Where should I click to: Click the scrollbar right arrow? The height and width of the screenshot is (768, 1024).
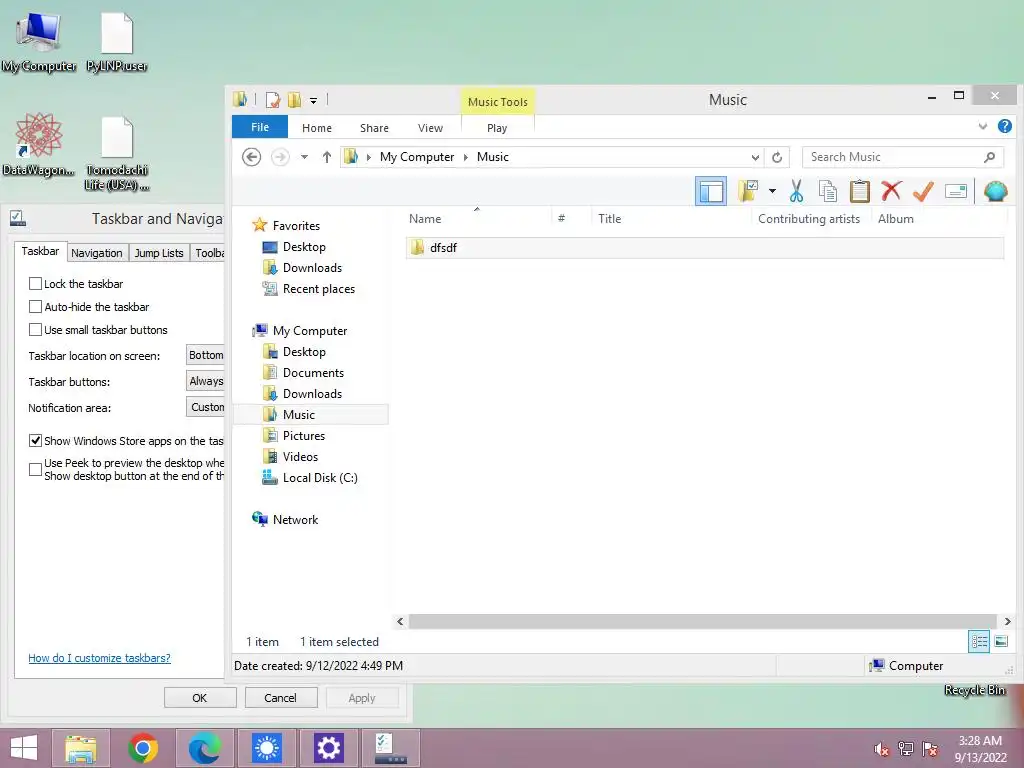pos(1007,621)
